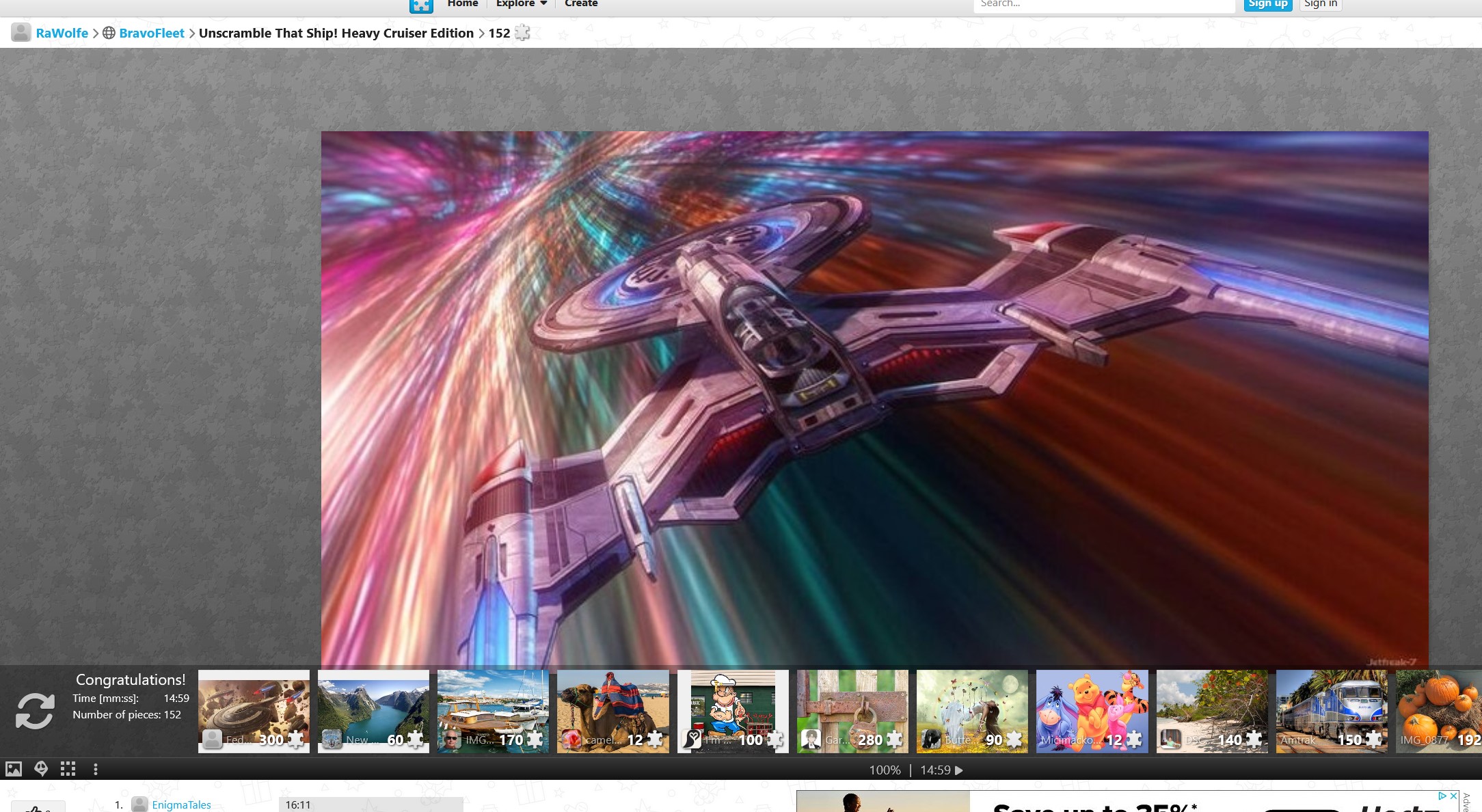Screen dimensions: 1482x812
Task: Open the EnigmaTales leaderboard link
Action: [181, 804]
